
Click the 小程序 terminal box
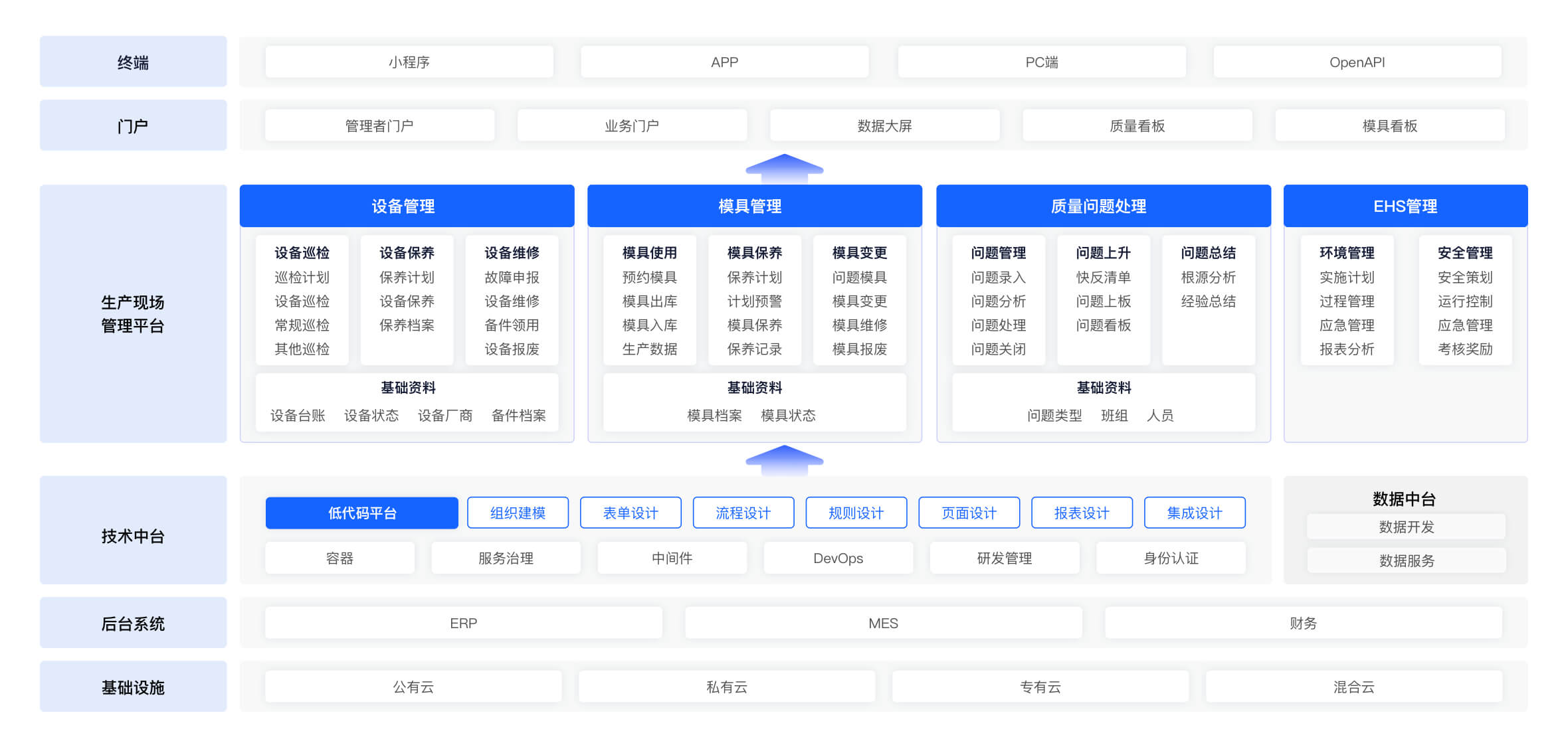coord(409,62)
